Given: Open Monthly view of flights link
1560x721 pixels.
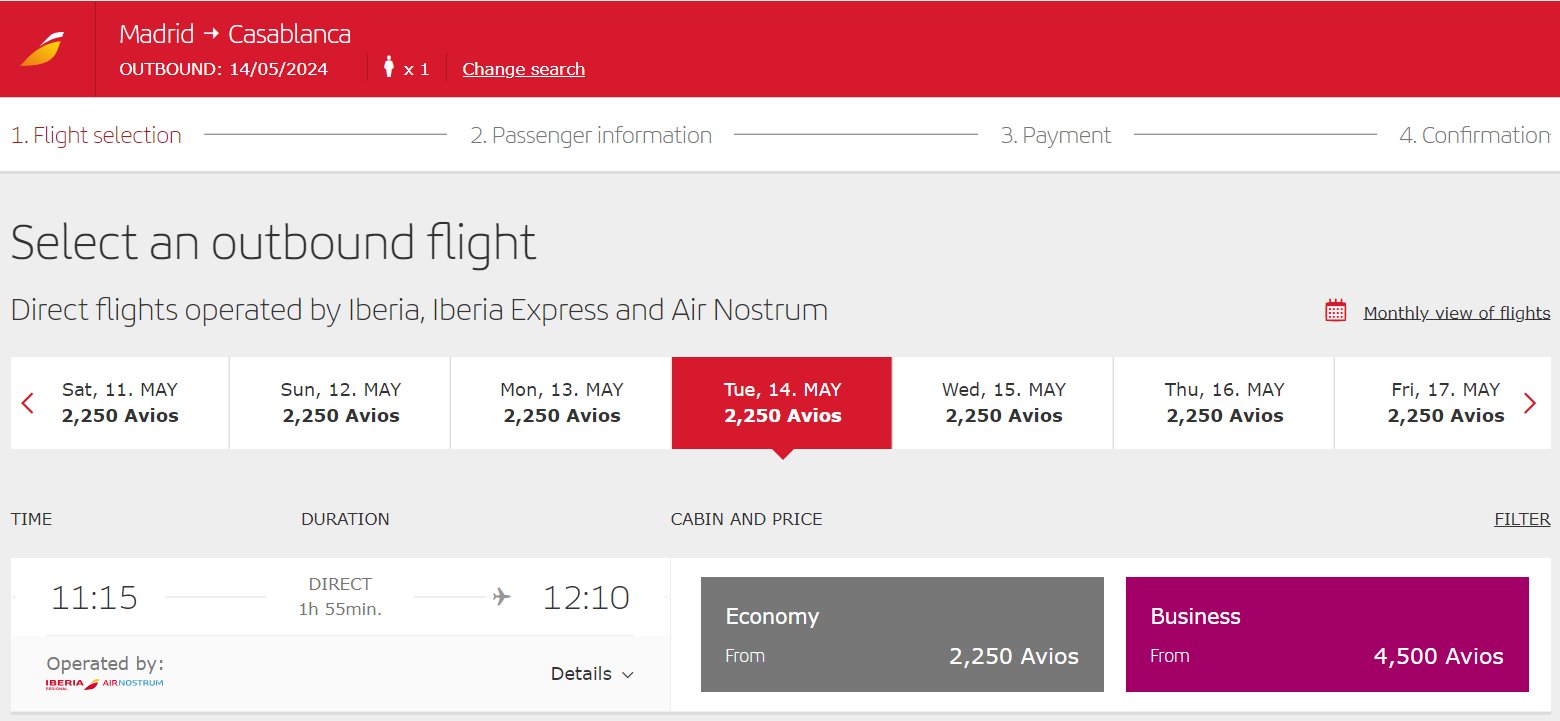Looking at the screenshot, I should pyautogui.click(x=1457, y=313).
